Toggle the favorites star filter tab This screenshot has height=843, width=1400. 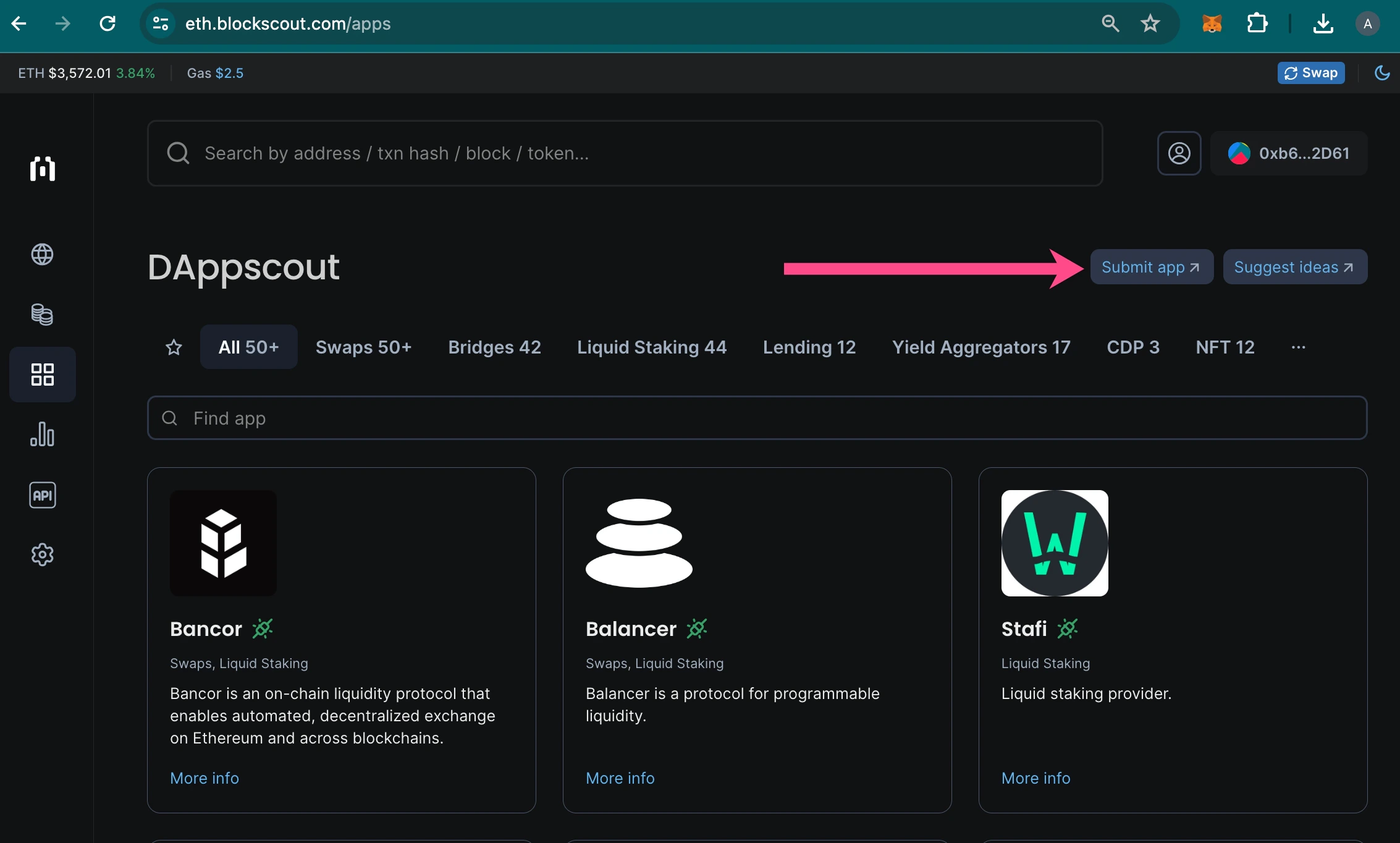click(174, 347)
